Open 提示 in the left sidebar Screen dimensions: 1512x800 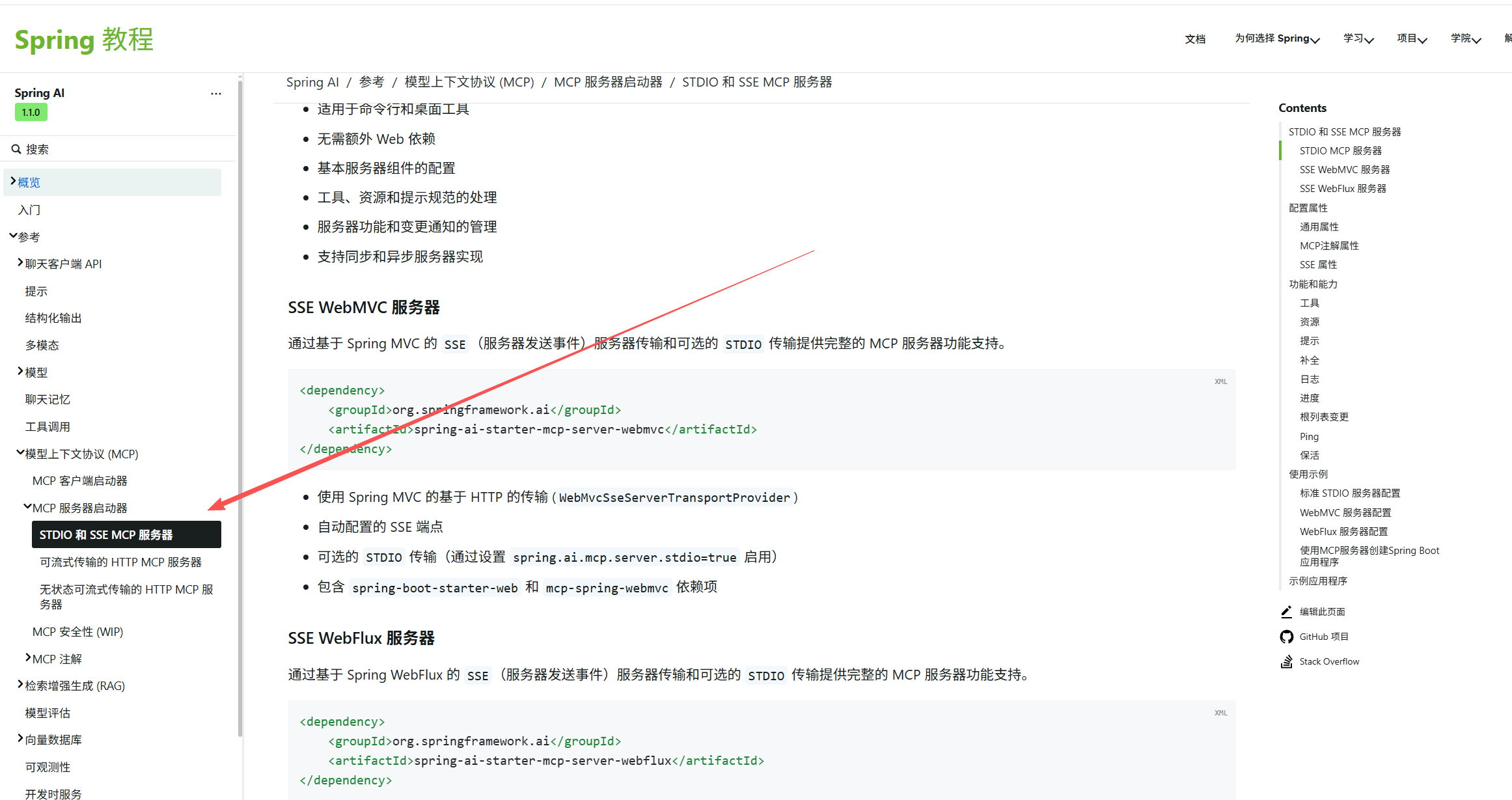36,291
